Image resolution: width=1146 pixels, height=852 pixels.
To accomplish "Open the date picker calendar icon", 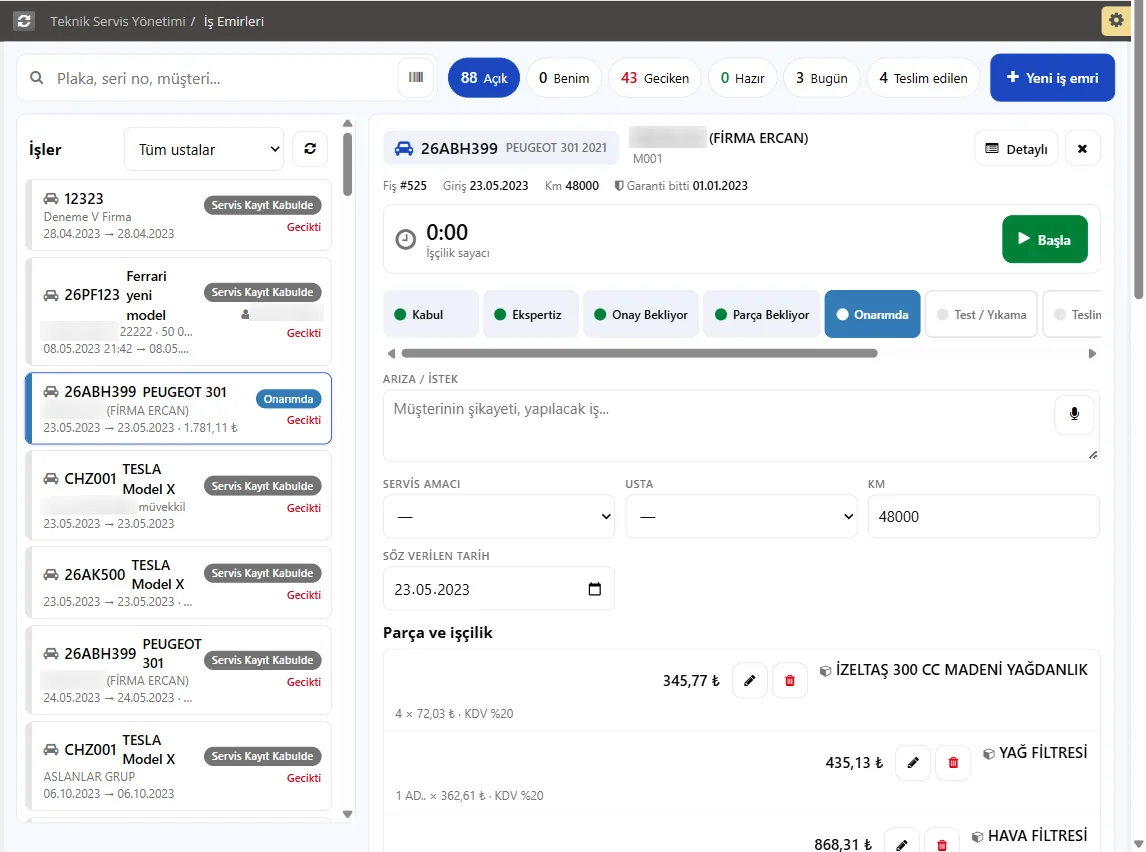I will [x=595, y=589].
